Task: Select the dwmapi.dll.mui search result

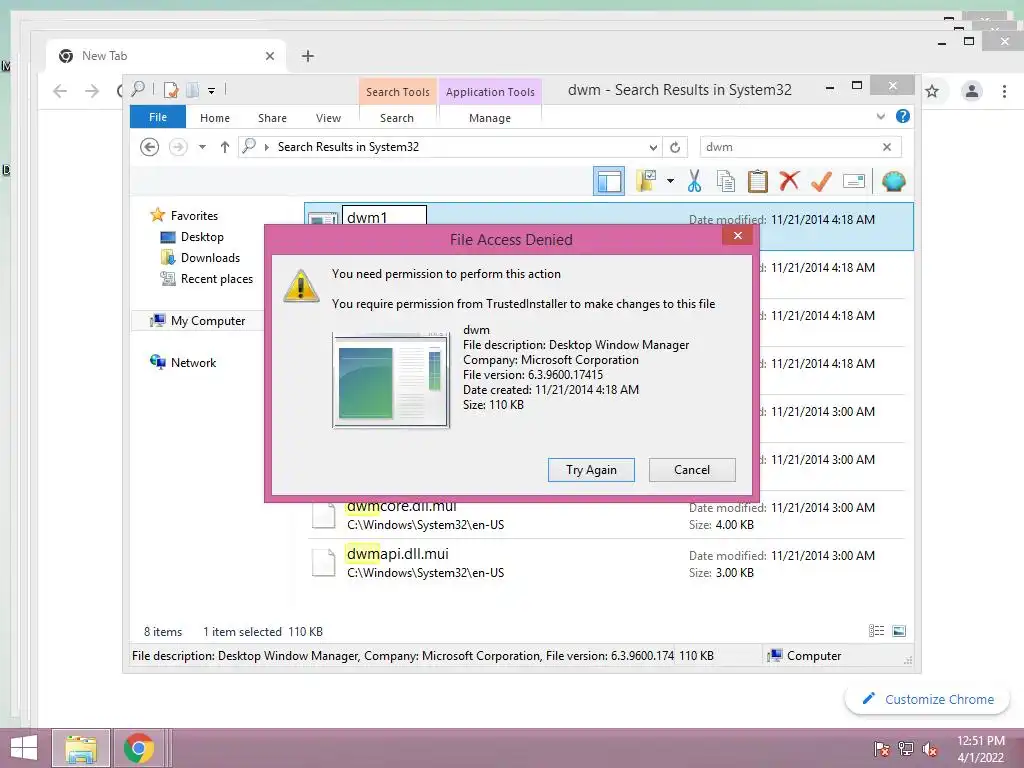Action: (606, 563)
